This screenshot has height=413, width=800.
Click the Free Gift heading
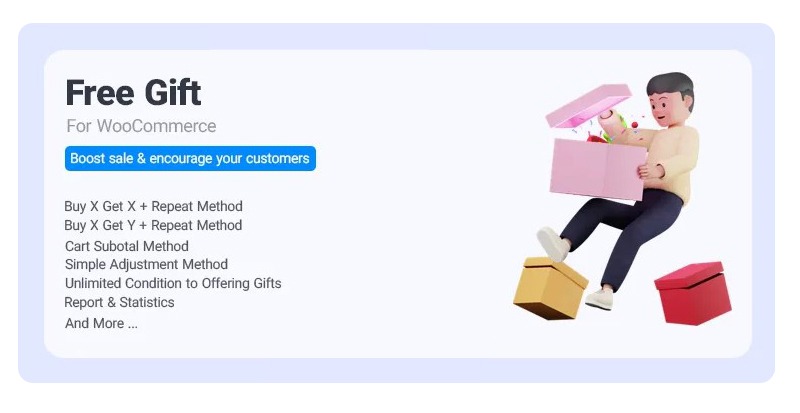tap(133, 92)
